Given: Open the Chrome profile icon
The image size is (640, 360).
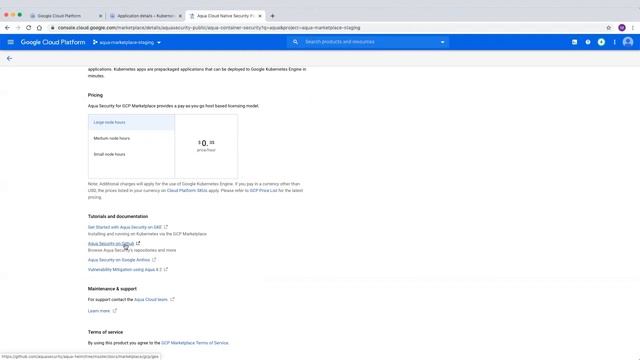Looking at the screenshot, I should point(622,28).
